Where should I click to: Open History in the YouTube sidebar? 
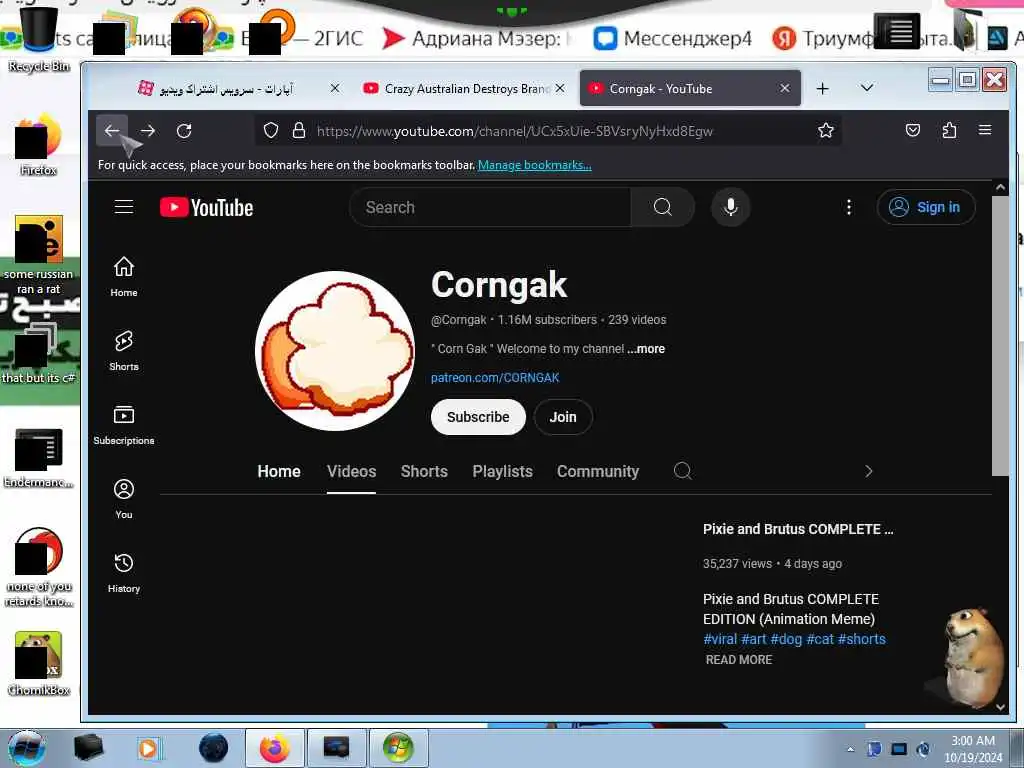(124, 573)
